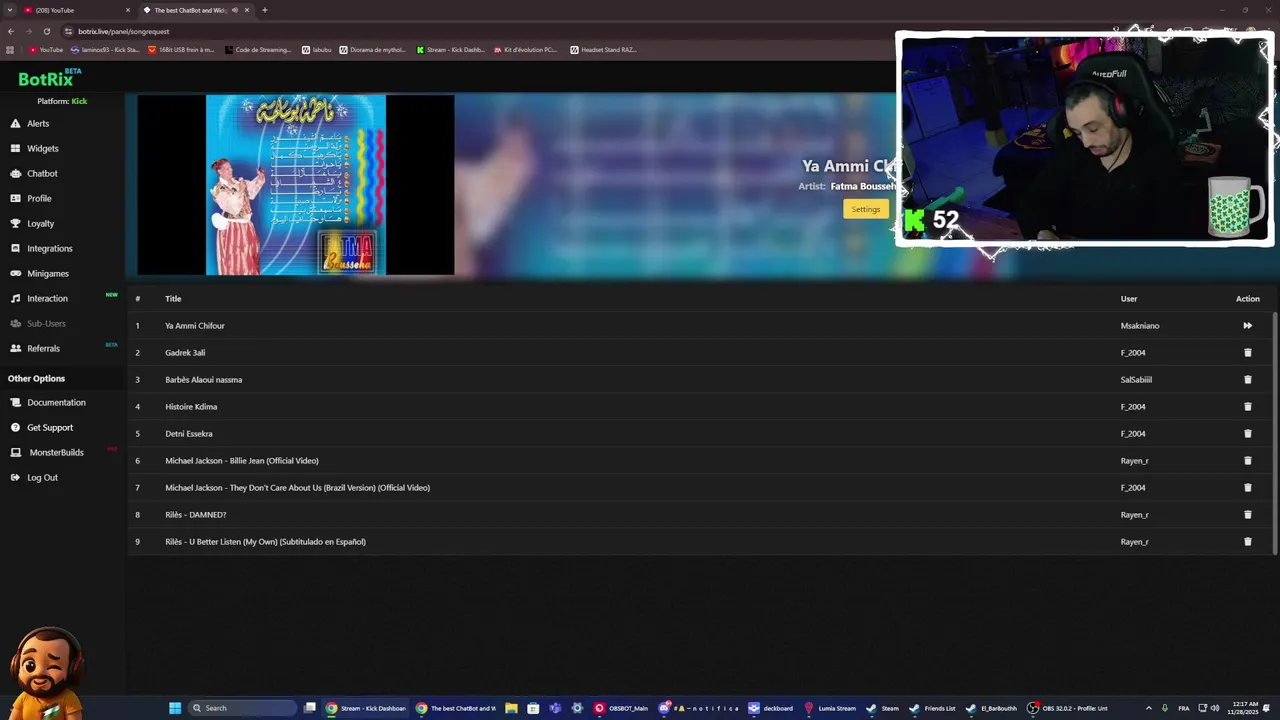
Task: Delete Billie Jean song request
Action: (1247, 461)
